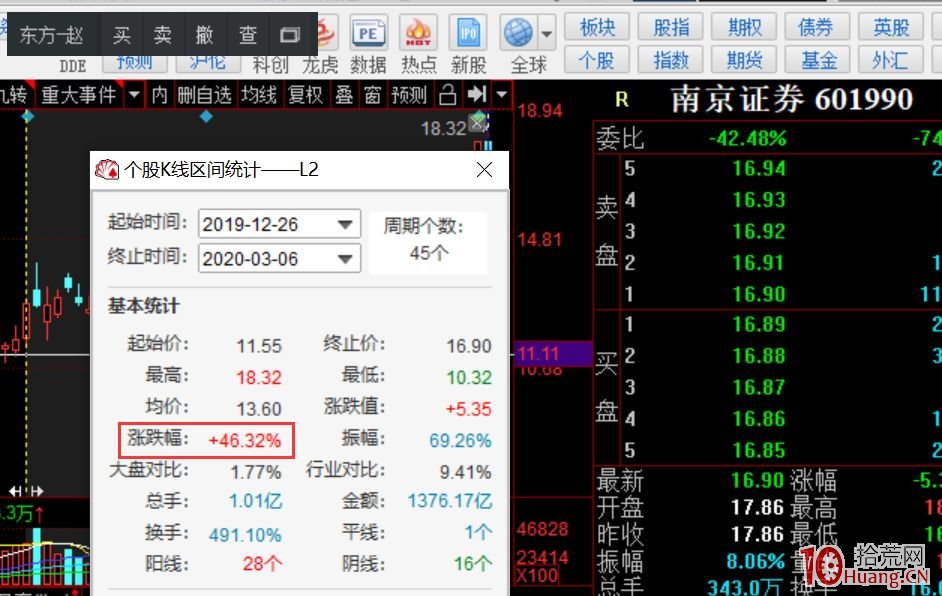Expand the 重大事件 events dropdown arrow
The width and height of the screenshot is (942, 596).
tap(135, 94)
